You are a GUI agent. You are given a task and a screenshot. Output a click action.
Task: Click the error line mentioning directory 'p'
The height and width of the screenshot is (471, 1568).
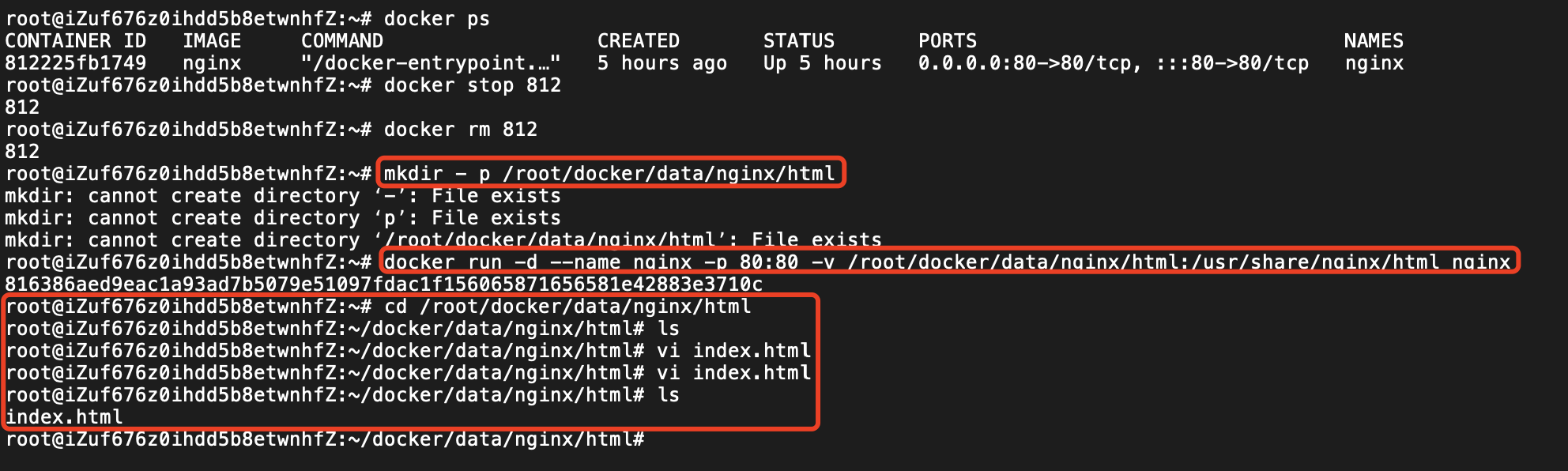pyautogui.click(x=283, y=218)
